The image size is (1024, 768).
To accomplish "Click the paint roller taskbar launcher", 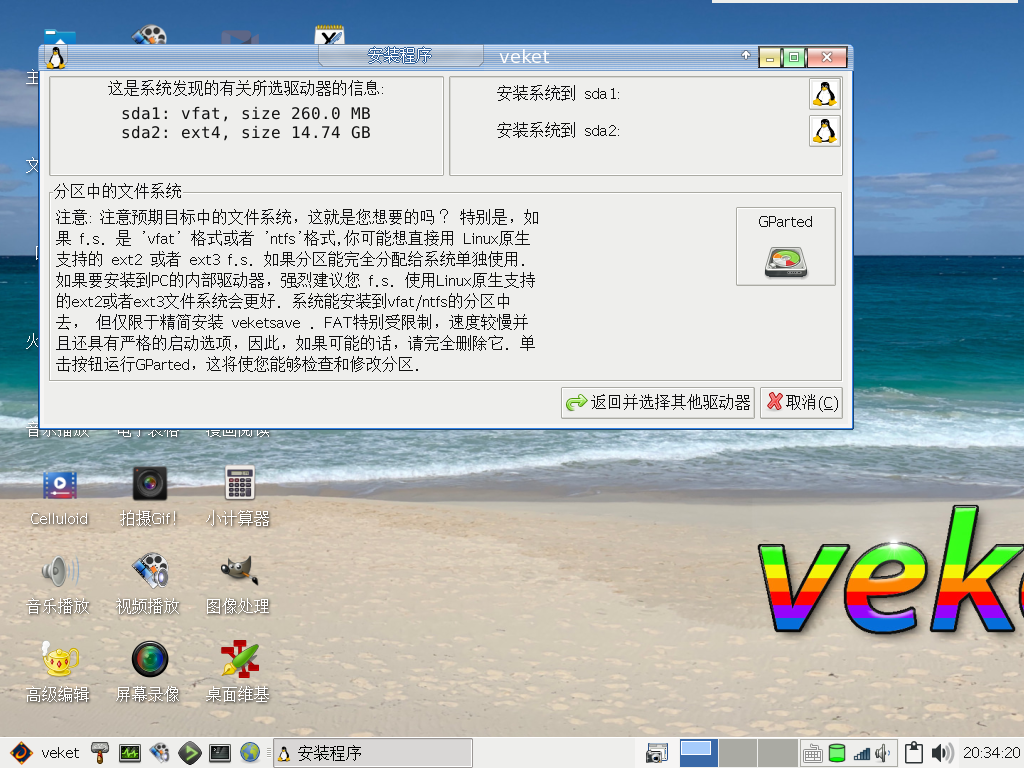I will (100, 753).
